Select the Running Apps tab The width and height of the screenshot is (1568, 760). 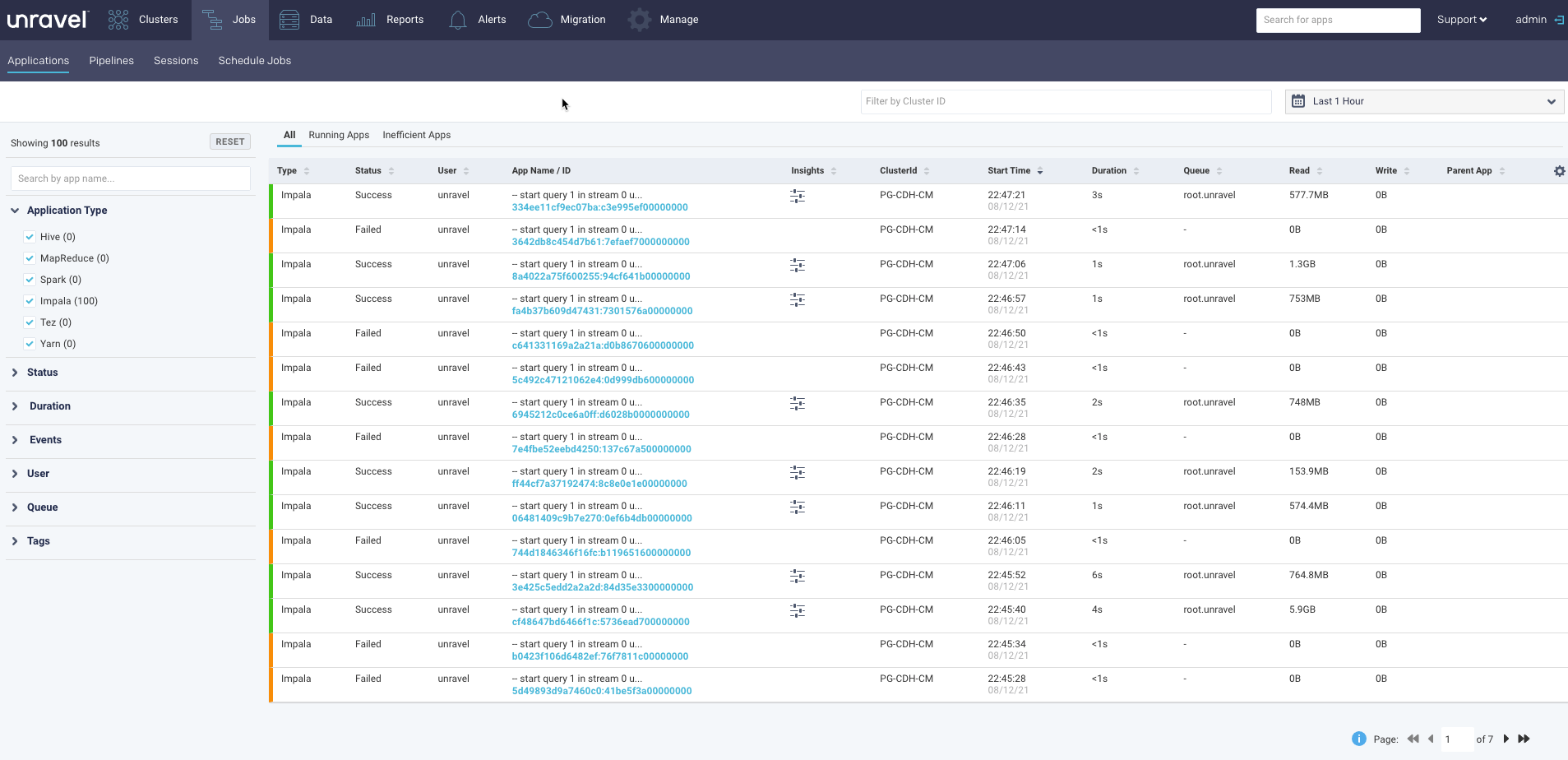coord(339,135)
